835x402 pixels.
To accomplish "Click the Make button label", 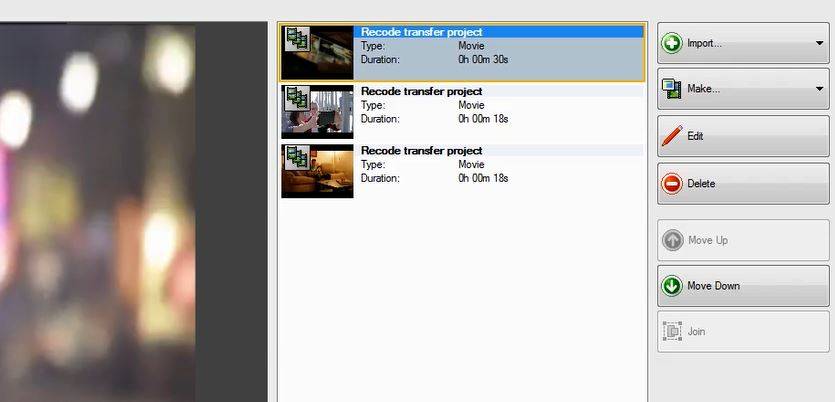I will pyautogui.click(x=703, y=89).
